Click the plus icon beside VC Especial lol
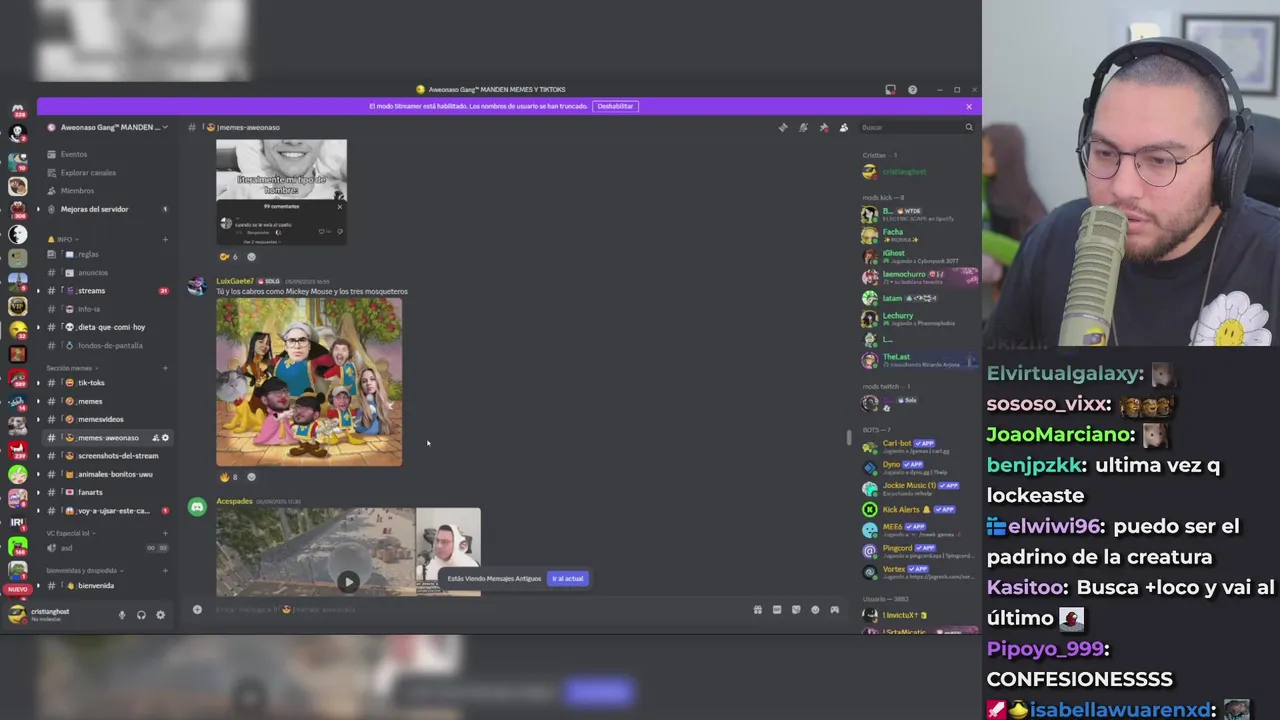Image resolution: width=1280 pixels, height=720 pixels. [x=165, y=533]
